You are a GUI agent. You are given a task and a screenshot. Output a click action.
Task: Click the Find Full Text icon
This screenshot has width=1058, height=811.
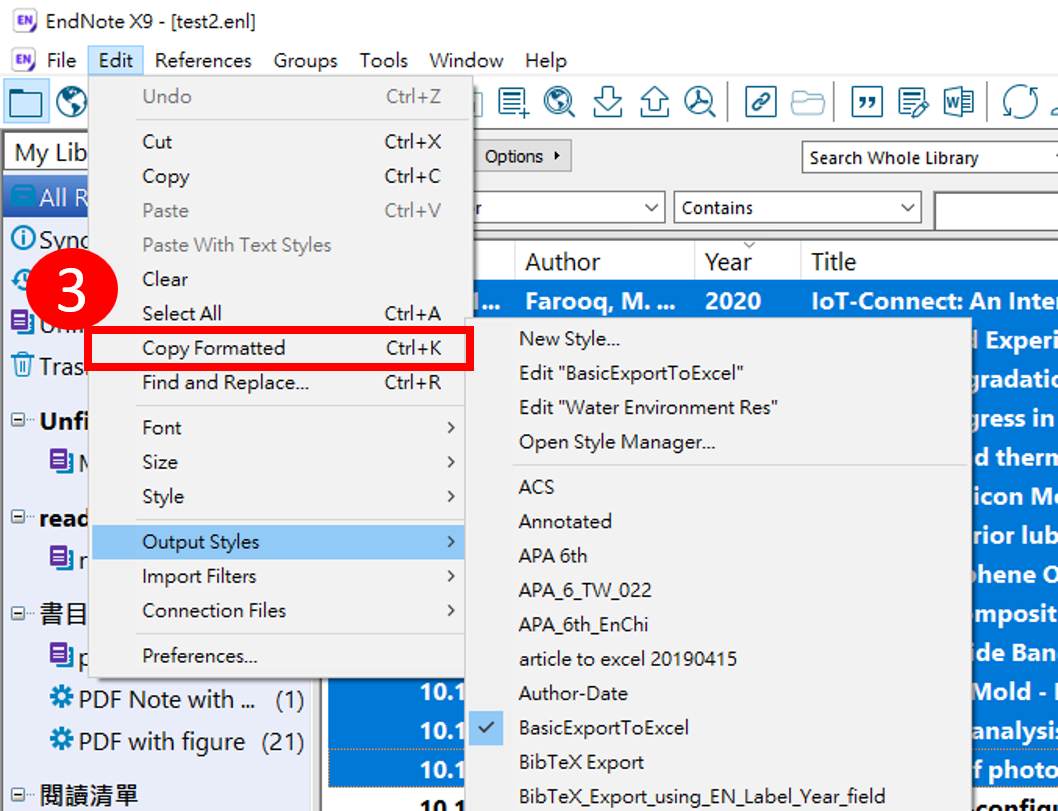[x=700, y=102]
